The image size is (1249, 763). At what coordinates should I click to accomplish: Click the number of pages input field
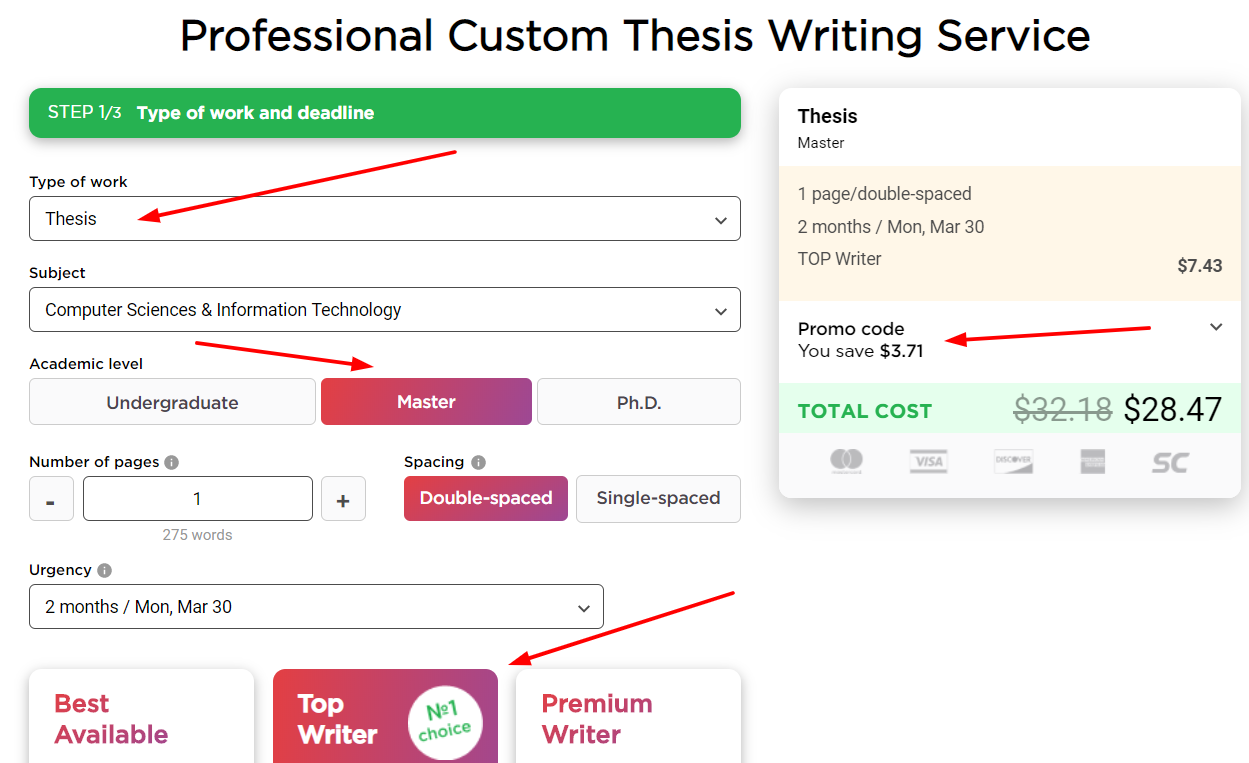197,498
